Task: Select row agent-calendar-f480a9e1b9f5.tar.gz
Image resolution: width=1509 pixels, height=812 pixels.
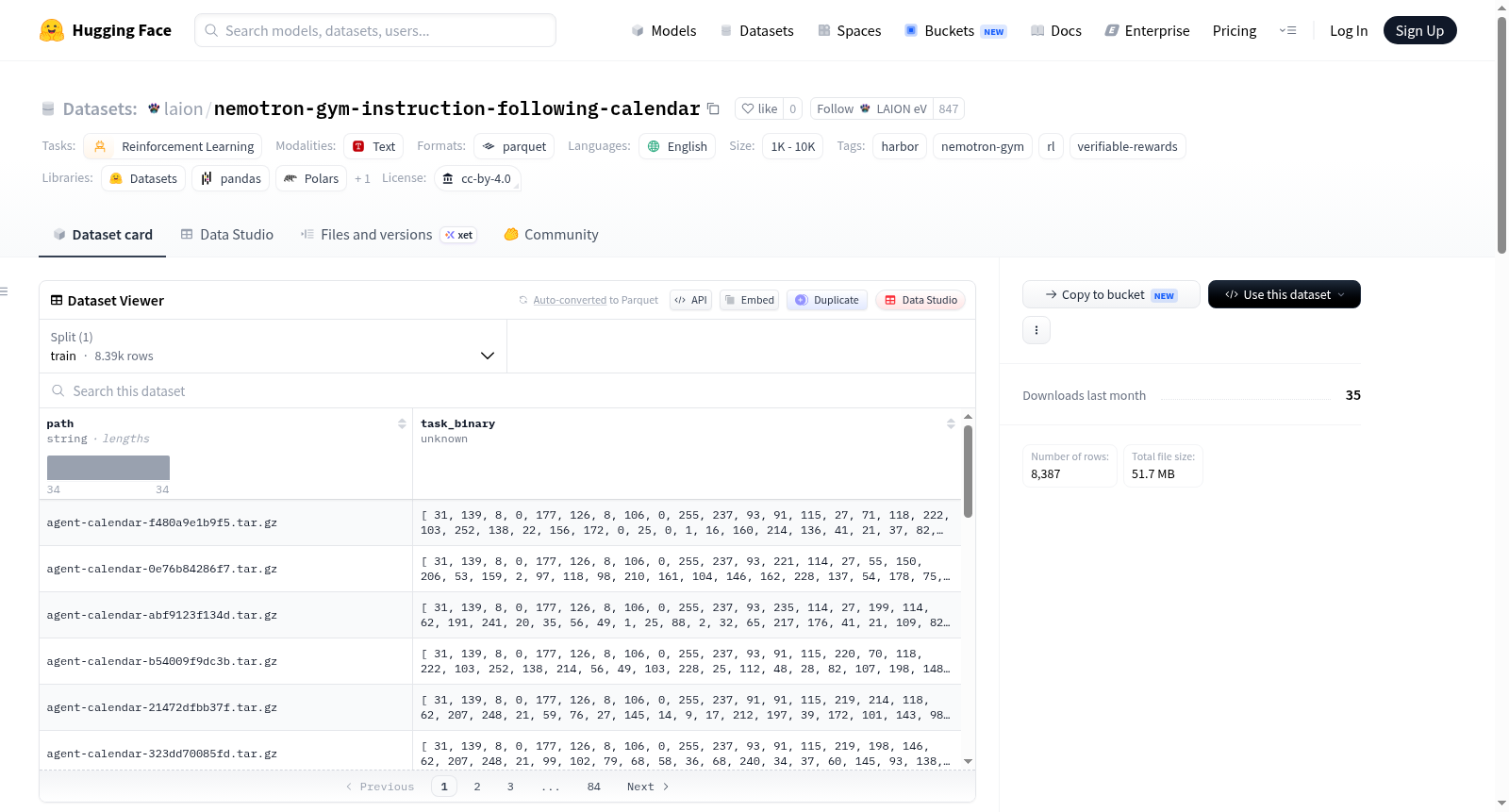Action: tap(500, 522)
